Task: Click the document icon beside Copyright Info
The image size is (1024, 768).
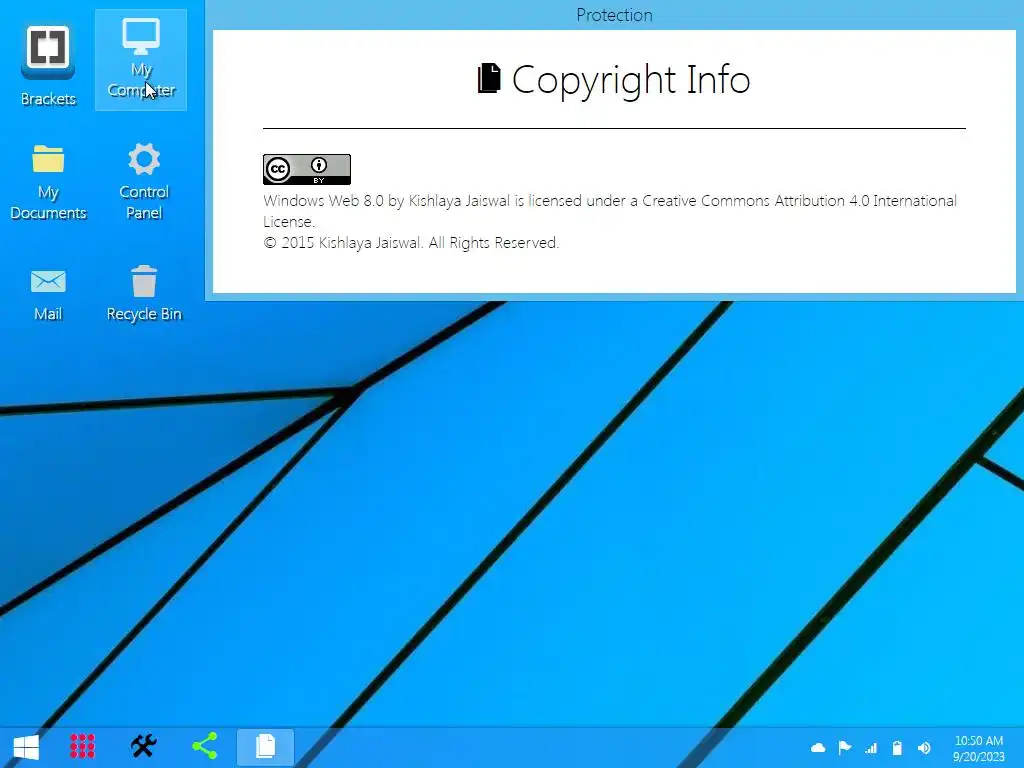Action: click(x=489, y=78)
